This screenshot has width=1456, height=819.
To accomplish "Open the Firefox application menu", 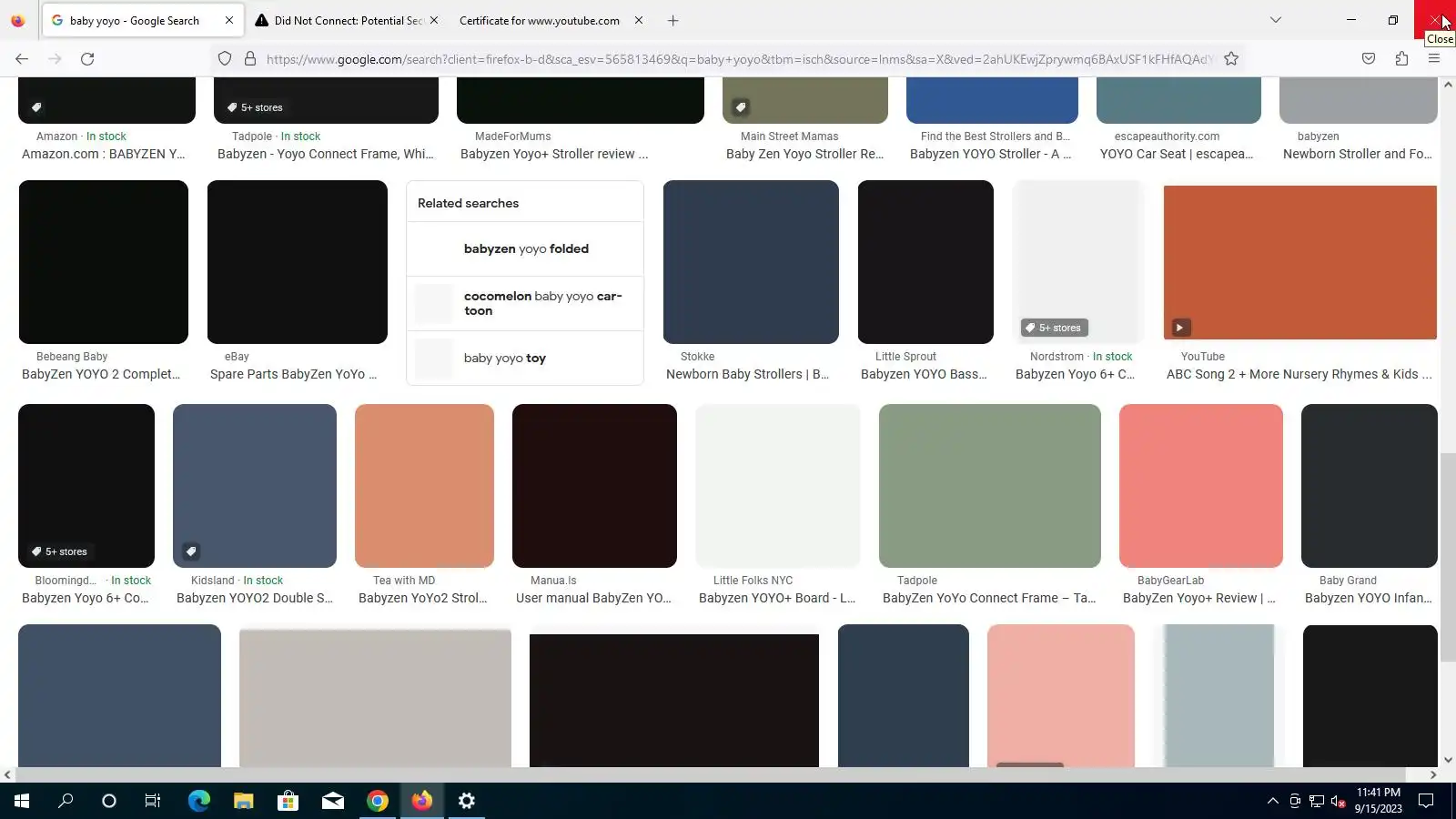I will click(x=1434, y=59).
